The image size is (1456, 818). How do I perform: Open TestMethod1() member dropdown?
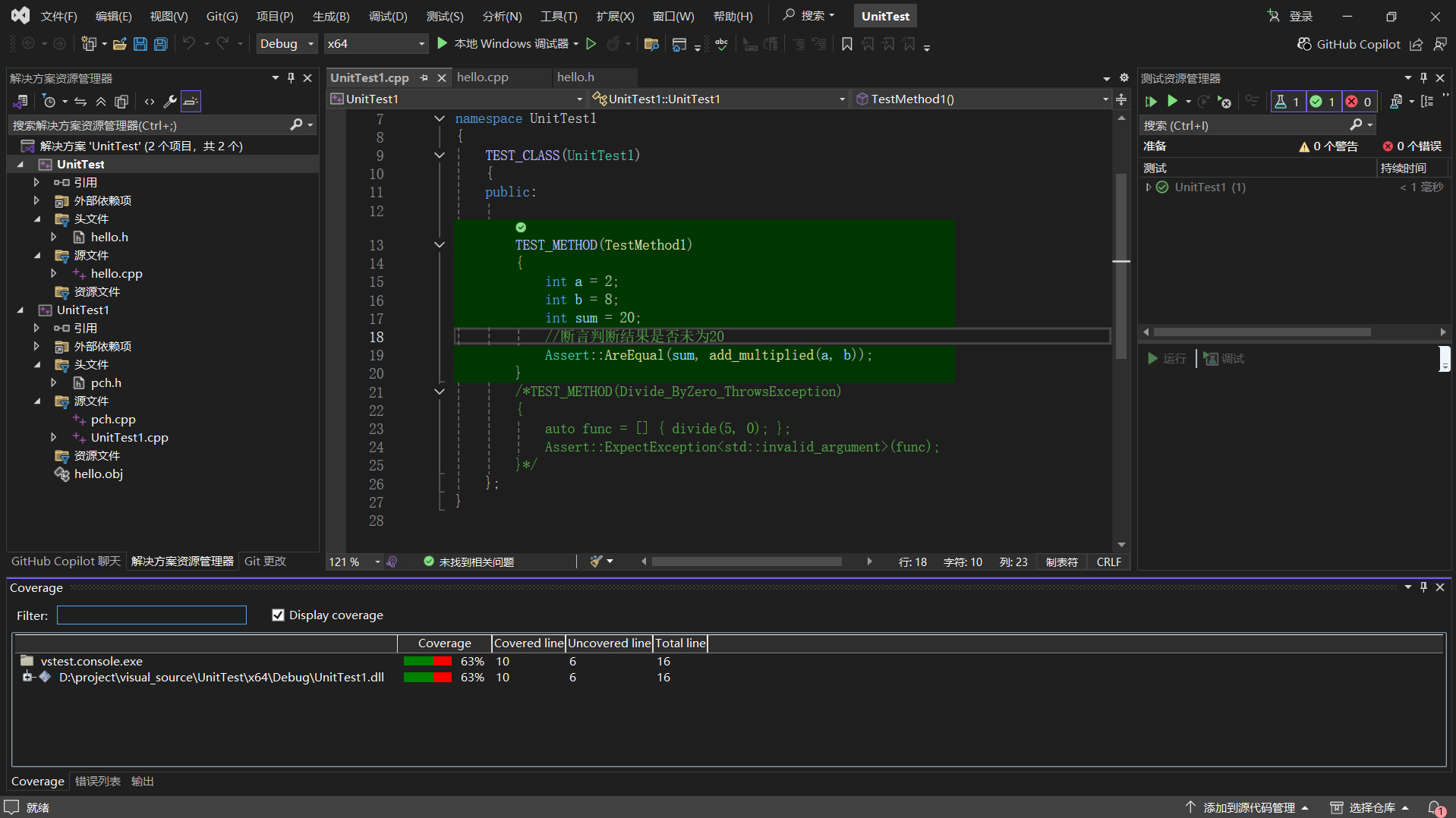(x=982, y=99)
